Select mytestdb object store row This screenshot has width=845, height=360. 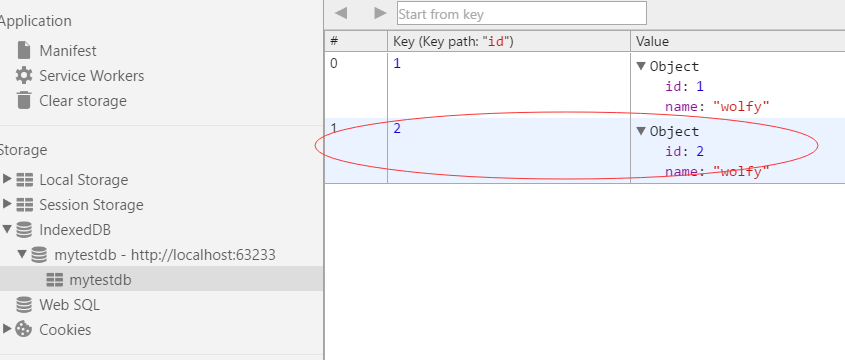[x=162, y=280]
